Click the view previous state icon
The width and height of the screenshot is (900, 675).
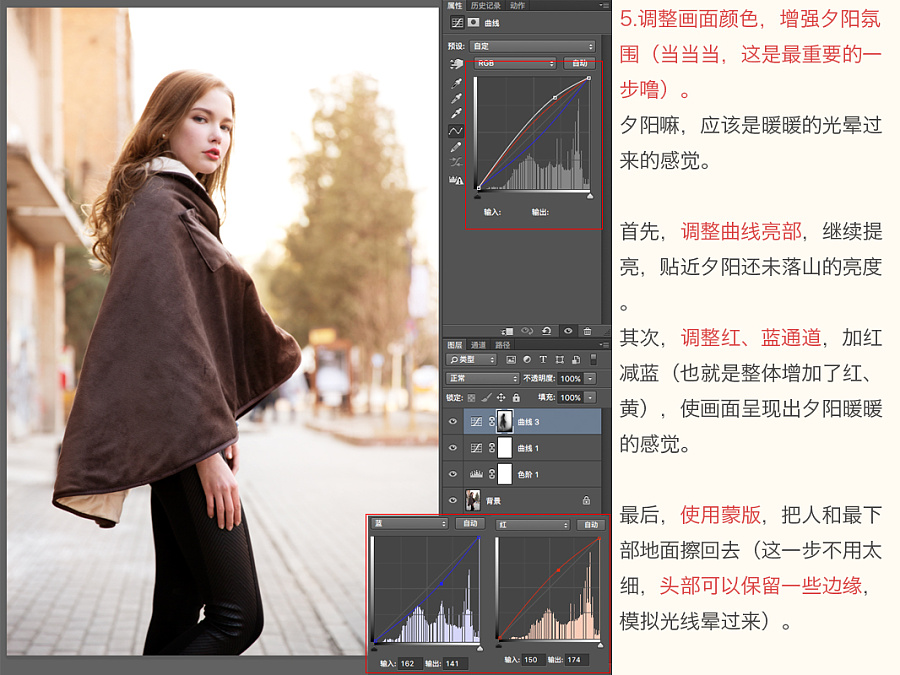click(527, 331)
